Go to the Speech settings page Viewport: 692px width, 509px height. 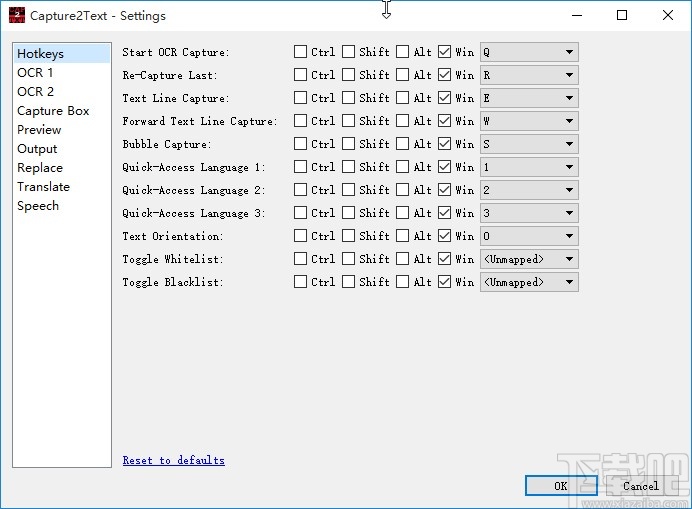tap(38, 206)
